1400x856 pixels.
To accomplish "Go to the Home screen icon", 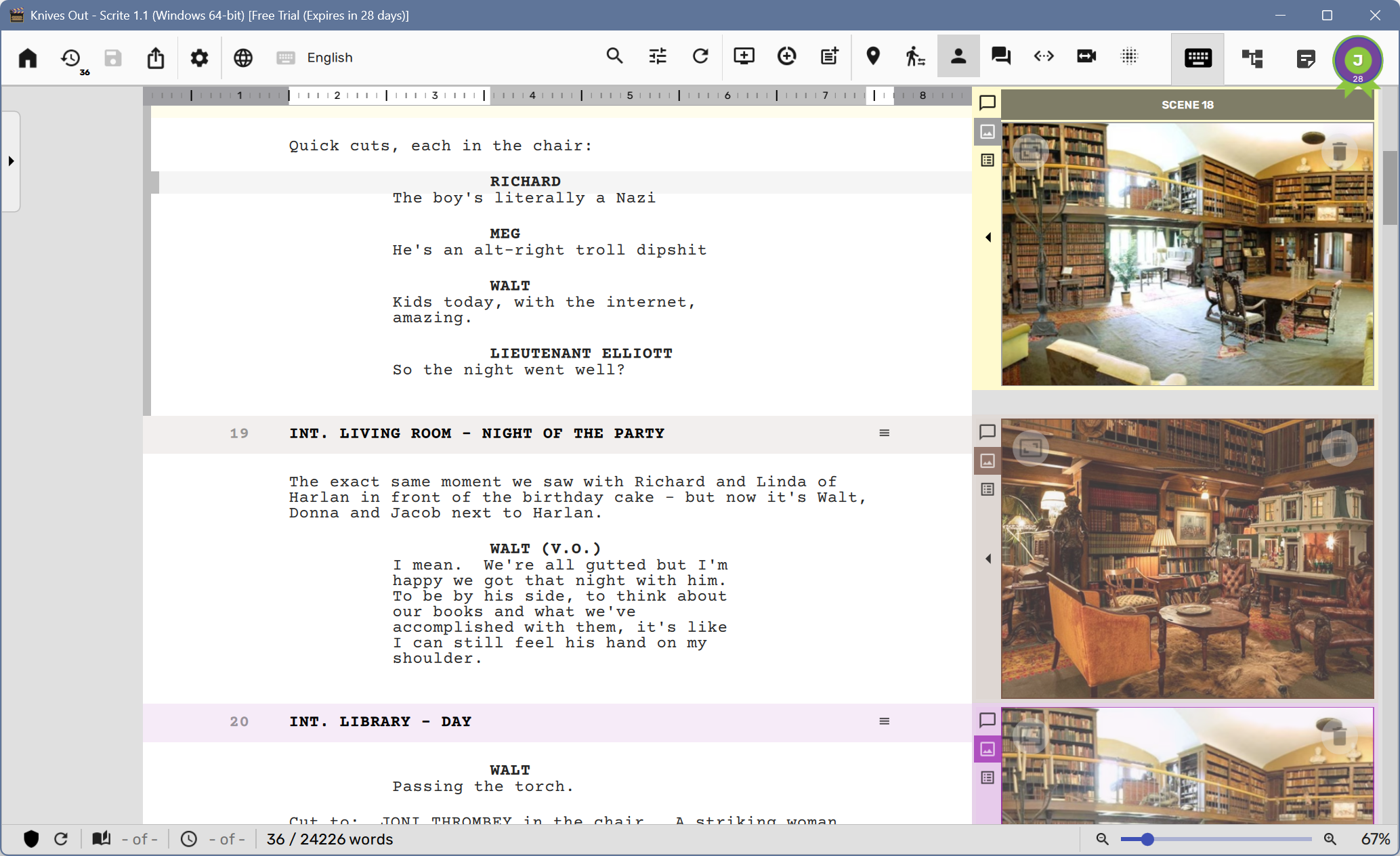I will tap(28, 58).
